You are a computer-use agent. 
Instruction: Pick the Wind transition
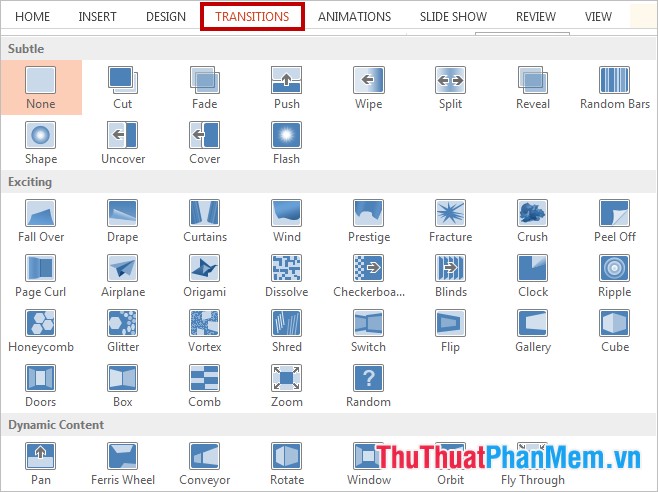point(287,221)
